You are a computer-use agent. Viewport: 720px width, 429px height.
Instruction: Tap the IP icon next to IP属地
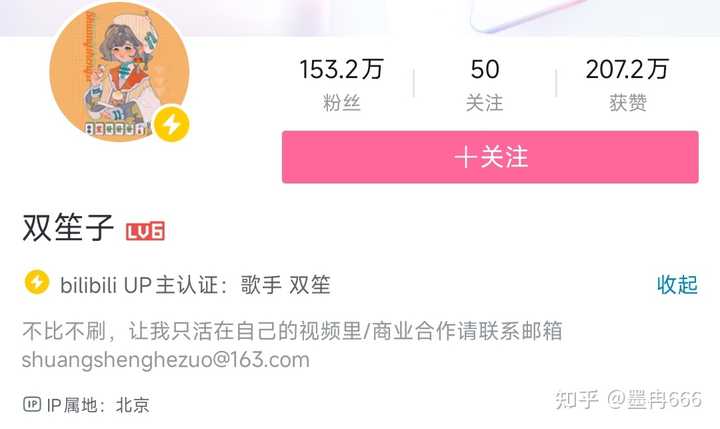32,404
